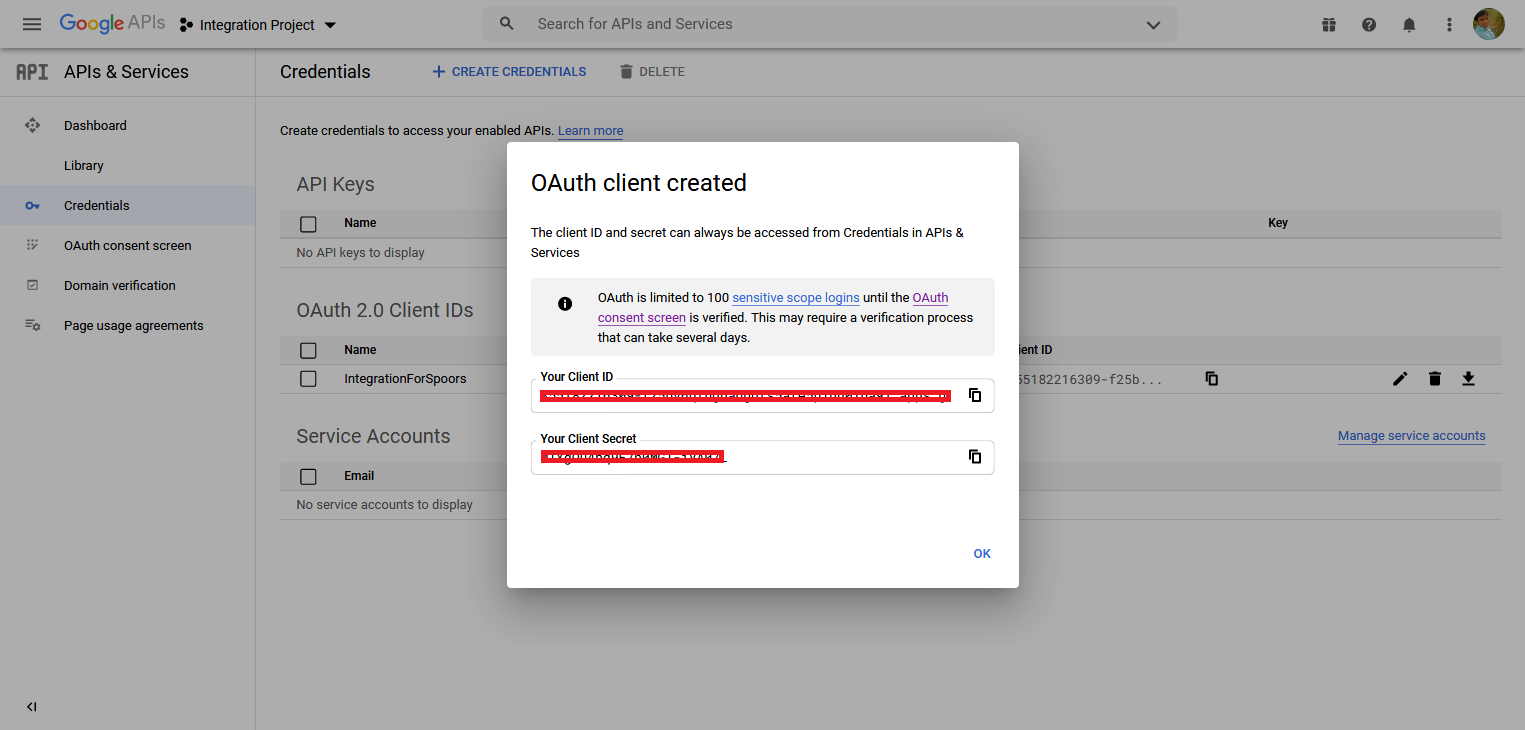Viewport: 1525px width, 730px height.
Task: Delete IntegrationForSpoors client with trash icon
Action: [1434, 379]
